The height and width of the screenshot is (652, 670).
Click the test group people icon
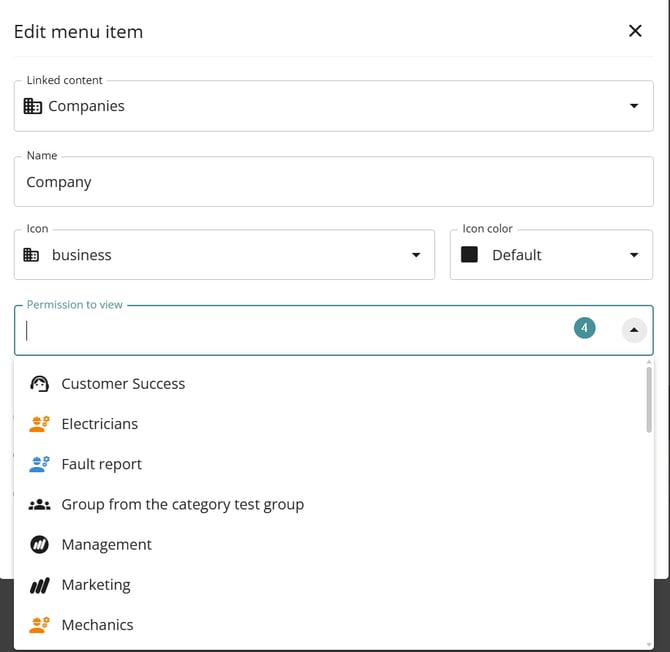[40, 504]
